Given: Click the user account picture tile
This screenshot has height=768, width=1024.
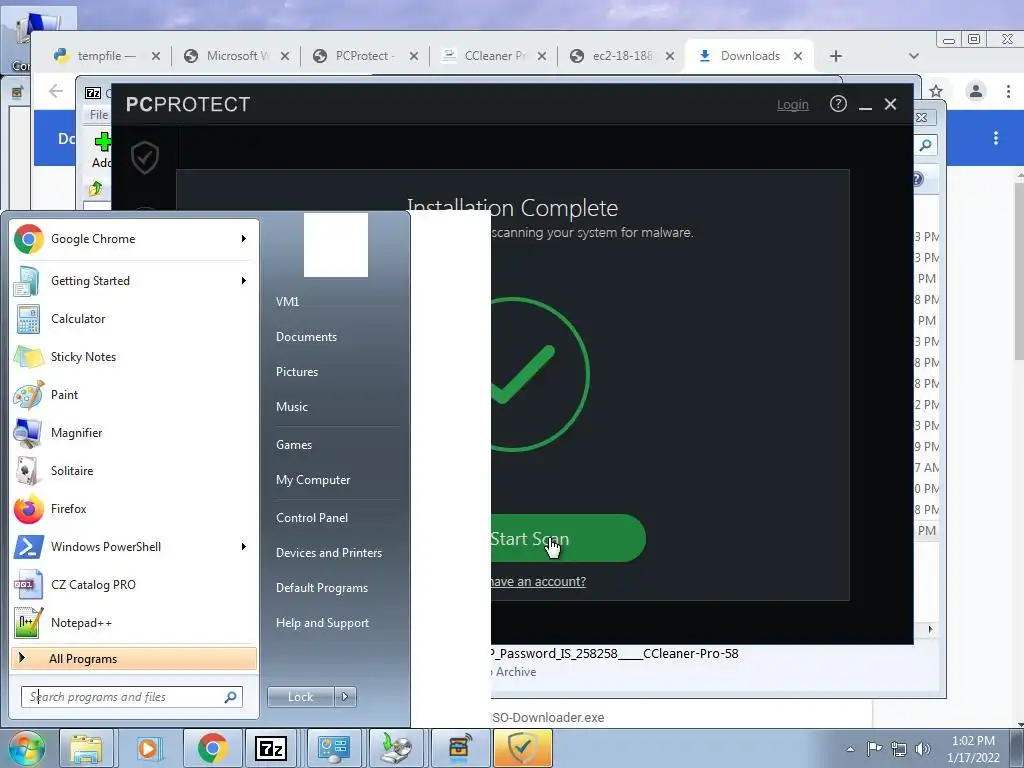Looking at the screenshot, I should pyautogui.click(x=336, y=245).
